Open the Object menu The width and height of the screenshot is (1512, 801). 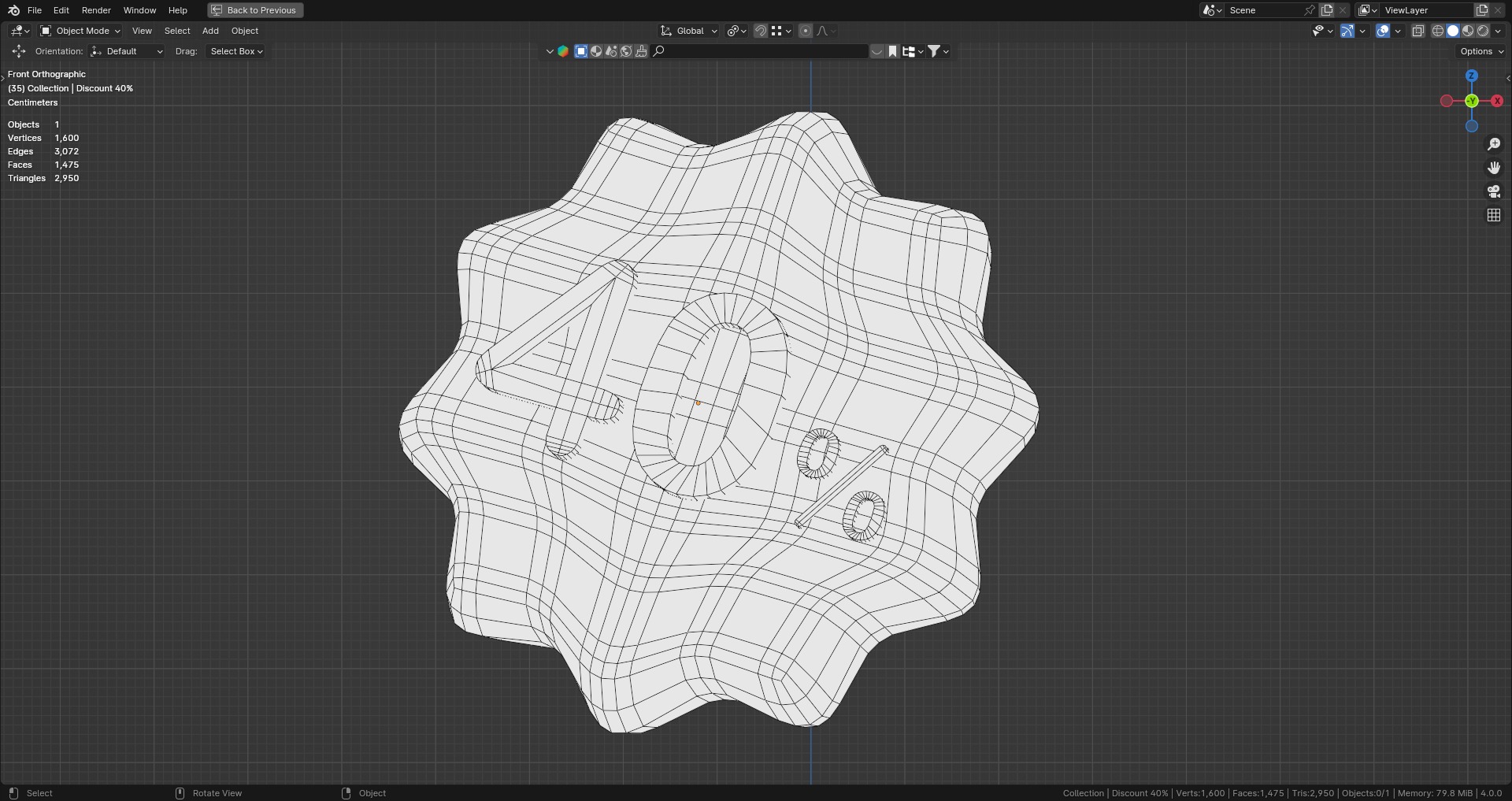pyautogui.click(x=245, y=31)
